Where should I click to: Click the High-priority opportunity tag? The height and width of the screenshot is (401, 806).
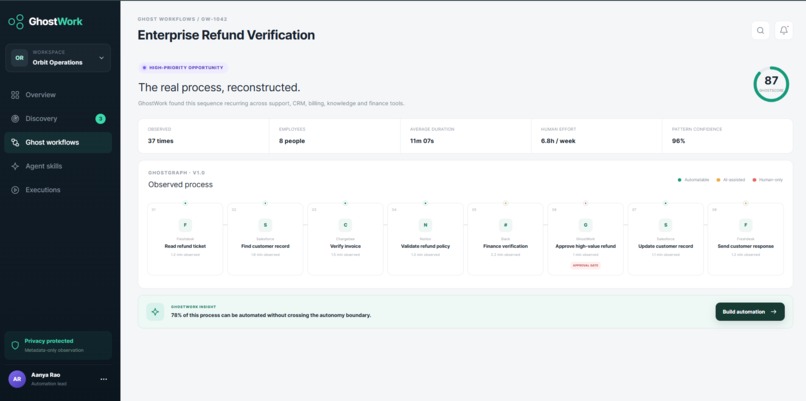pos(183,68)
